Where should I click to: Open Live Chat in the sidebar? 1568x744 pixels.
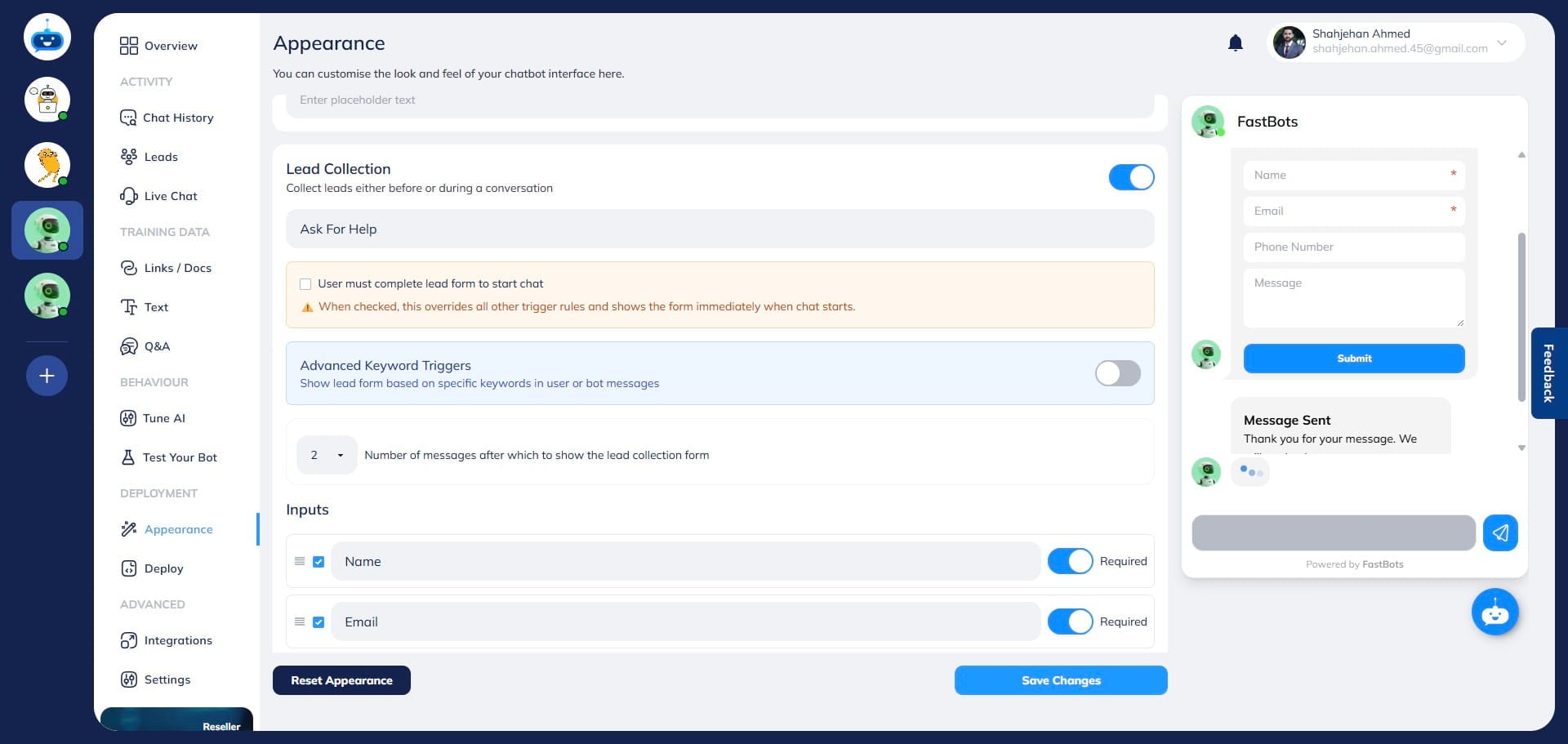pos(170,196)
